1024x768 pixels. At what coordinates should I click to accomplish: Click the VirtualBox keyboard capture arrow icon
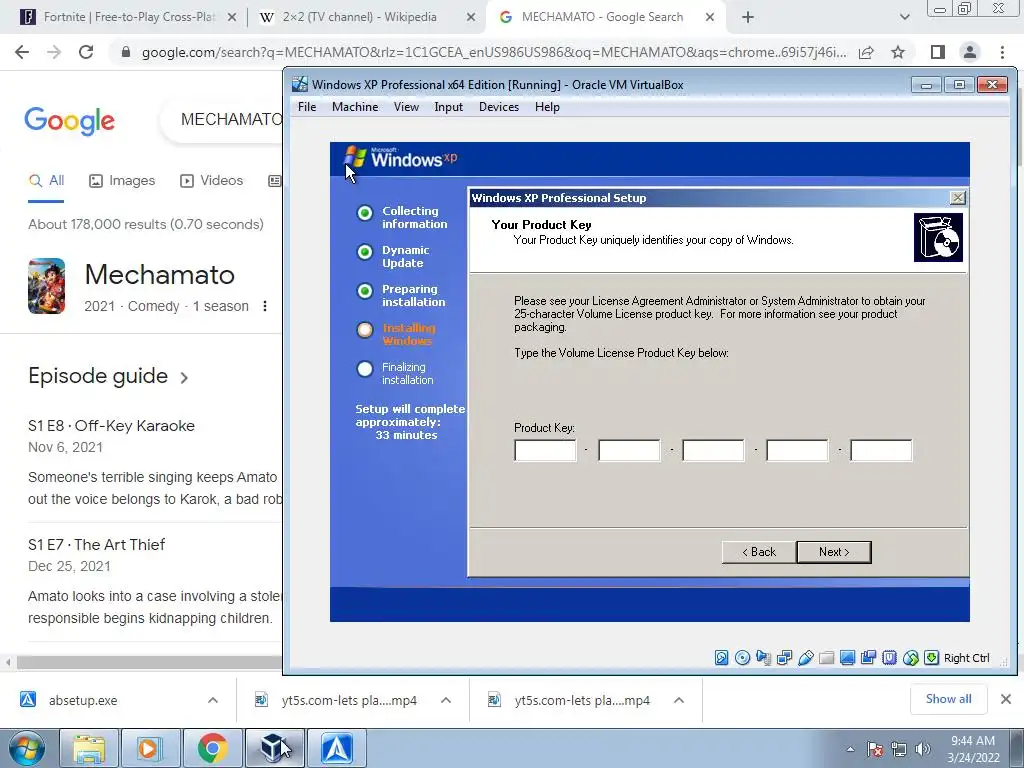click(931, 658)
